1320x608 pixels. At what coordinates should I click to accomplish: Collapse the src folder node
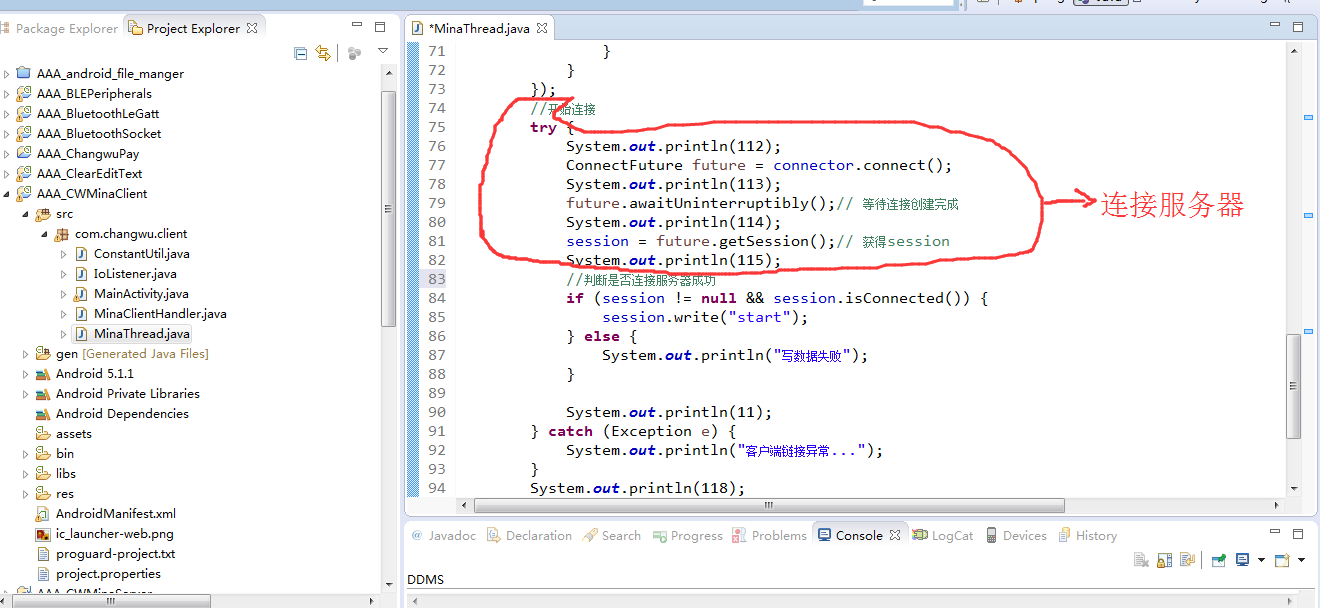(26, 214)
